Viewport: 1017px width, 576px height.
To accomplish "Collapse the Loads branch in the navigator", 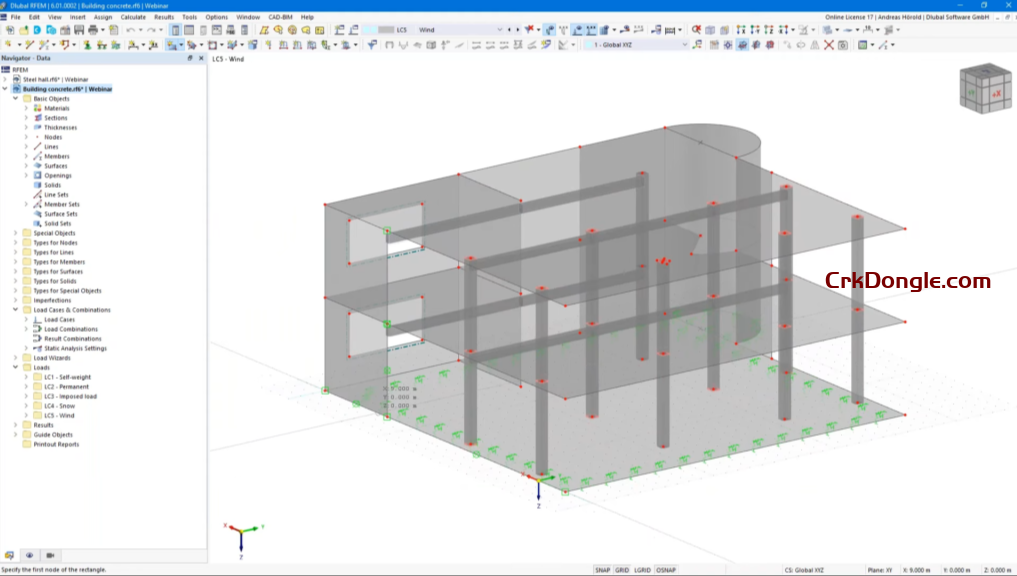I will 17,367.
